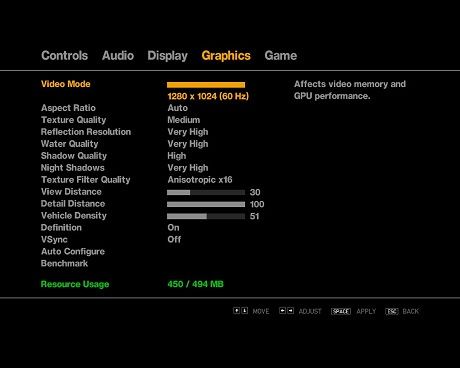This screenshot has width=460, height=368.
Task: Select the Shadow Quality setting
Action: 74,156
